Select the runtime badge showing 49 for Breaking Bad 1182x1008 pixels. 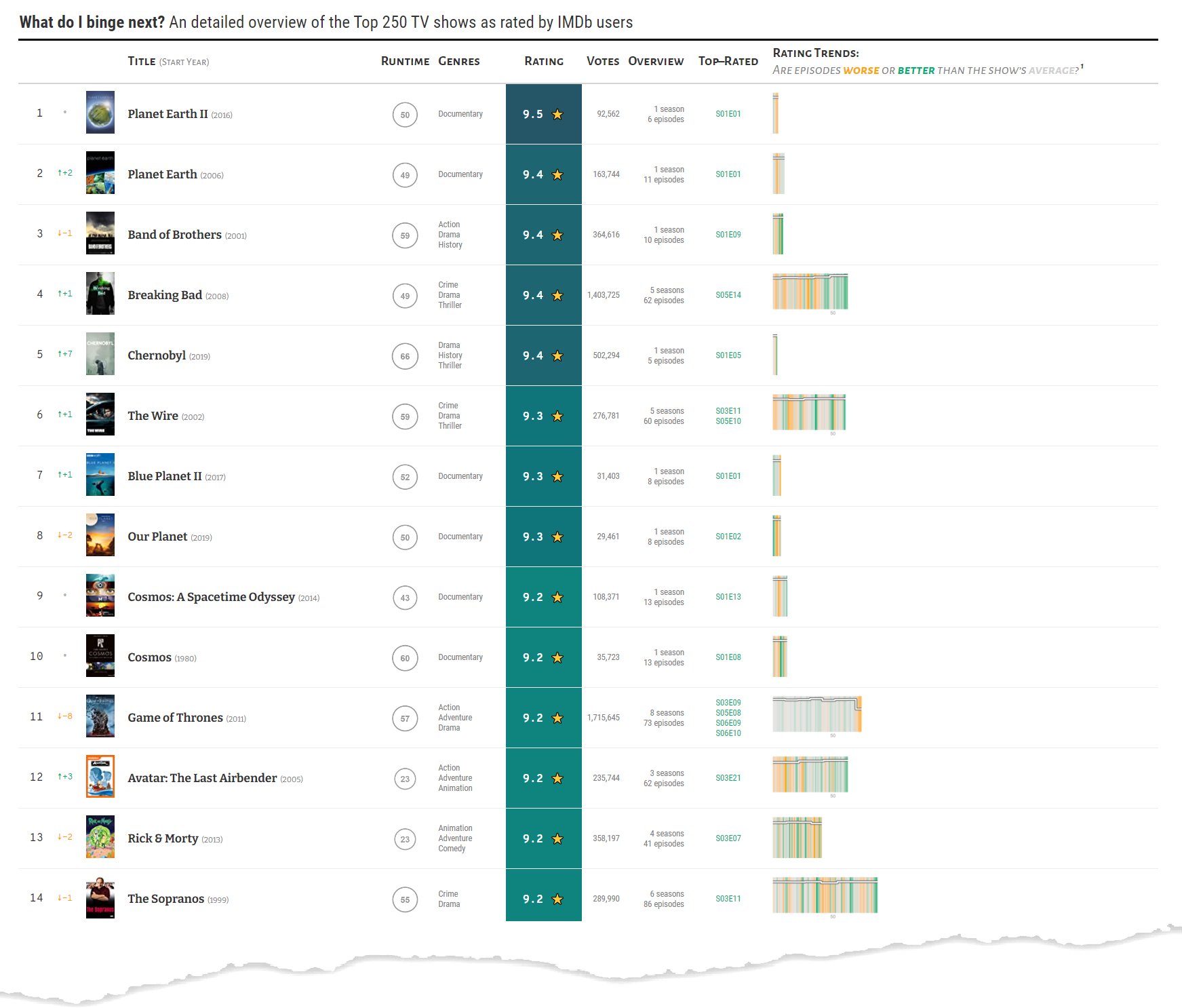point(405,295)
